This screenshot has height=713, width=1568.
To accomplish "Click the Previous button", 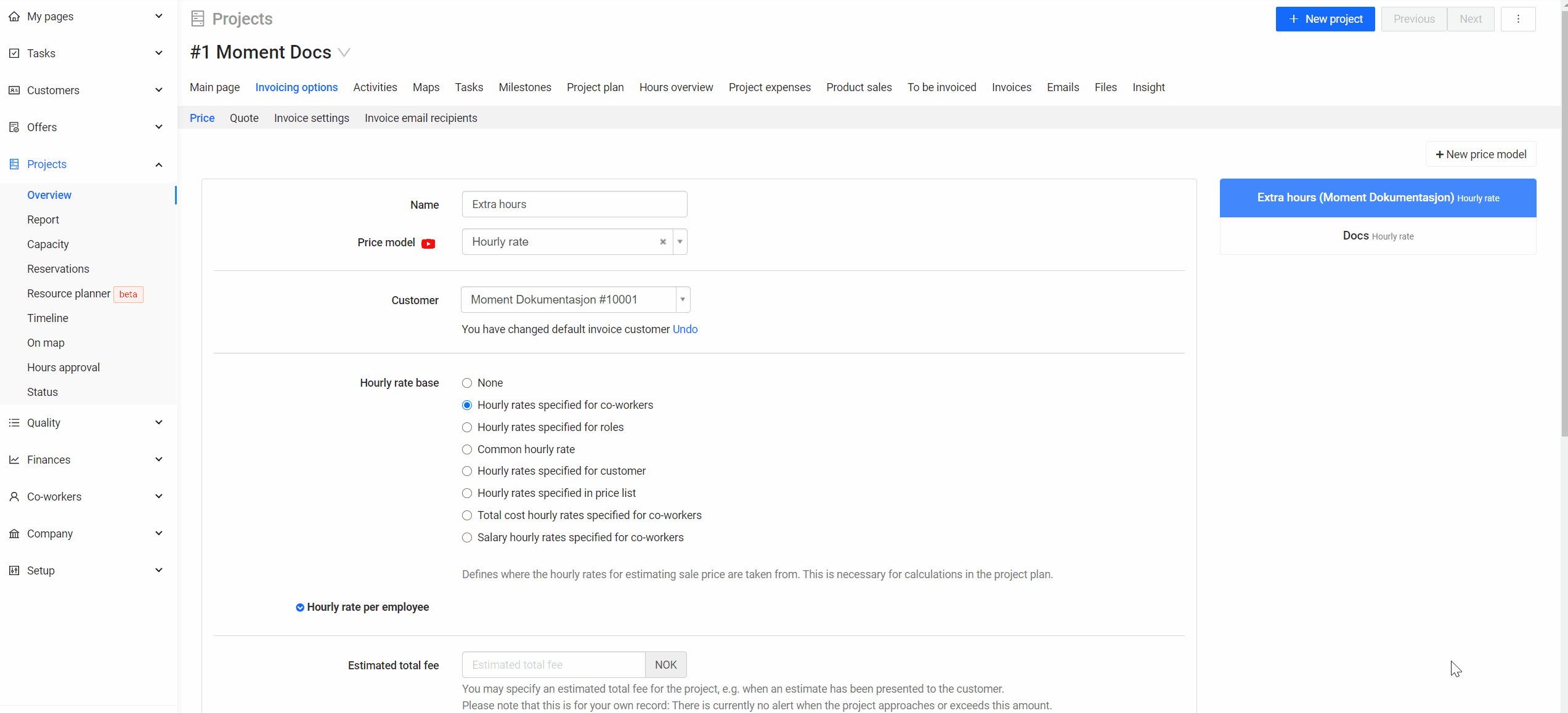I will [x=1414, y=19].
